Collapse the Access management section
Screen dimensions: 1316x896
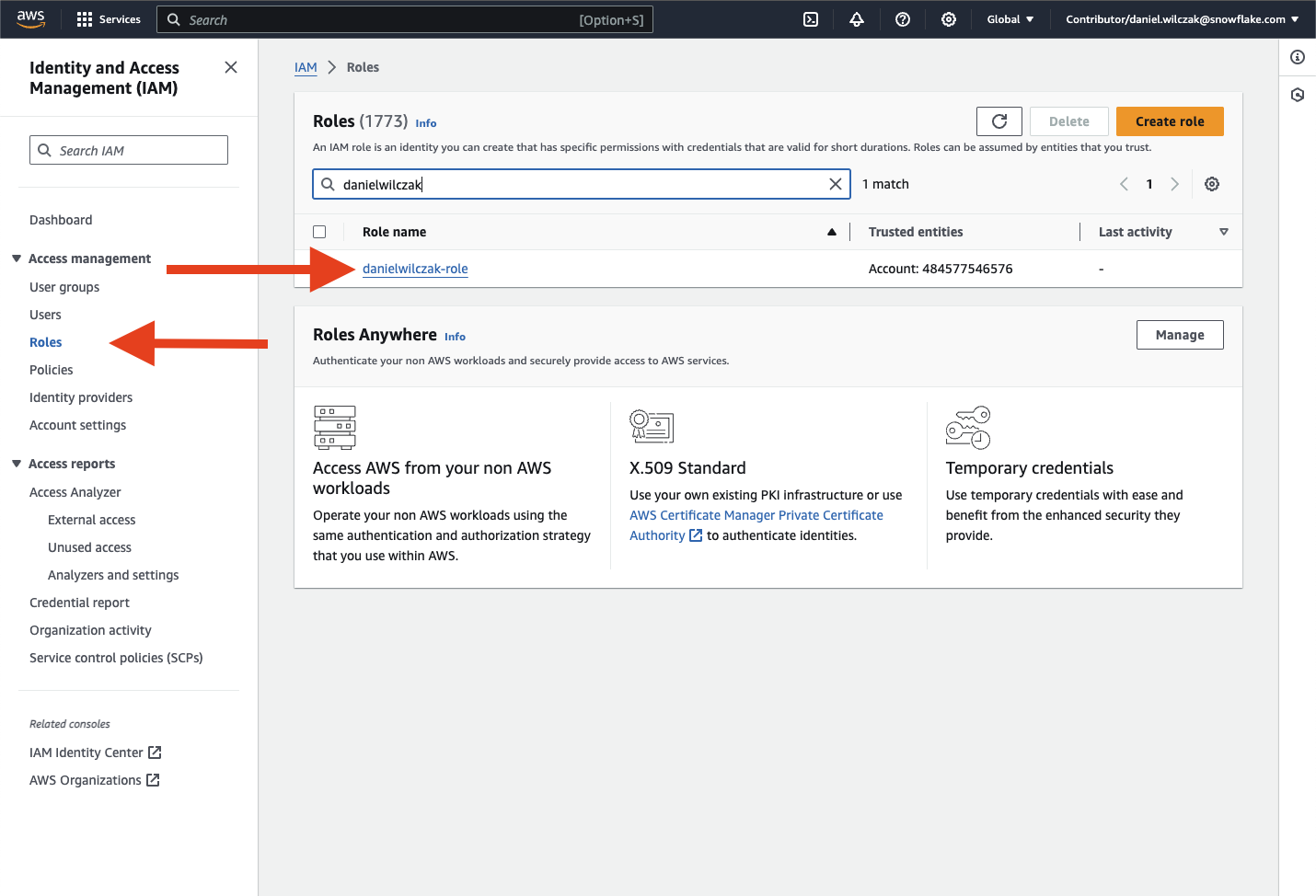tap(17, 258)
